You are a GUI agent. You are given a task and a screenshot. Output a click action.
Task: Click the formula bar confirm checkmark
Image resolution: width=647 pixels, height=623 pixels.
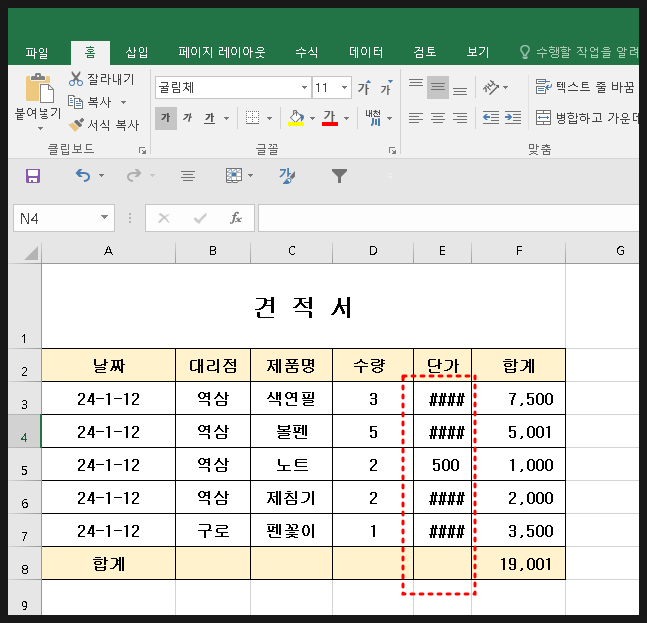(x=200, y=218)
